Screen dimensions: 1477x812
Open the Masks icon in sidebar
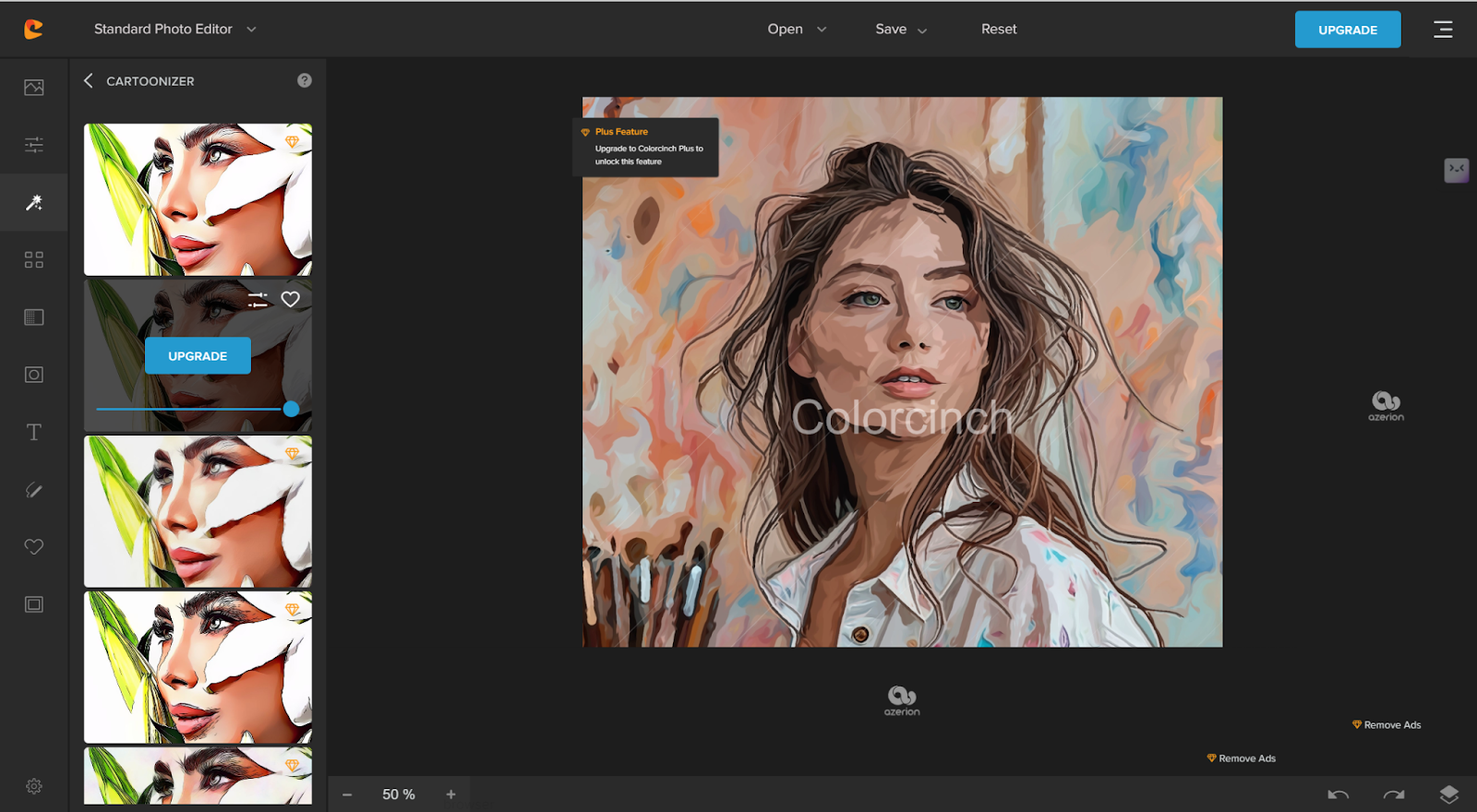coord(34,375)
